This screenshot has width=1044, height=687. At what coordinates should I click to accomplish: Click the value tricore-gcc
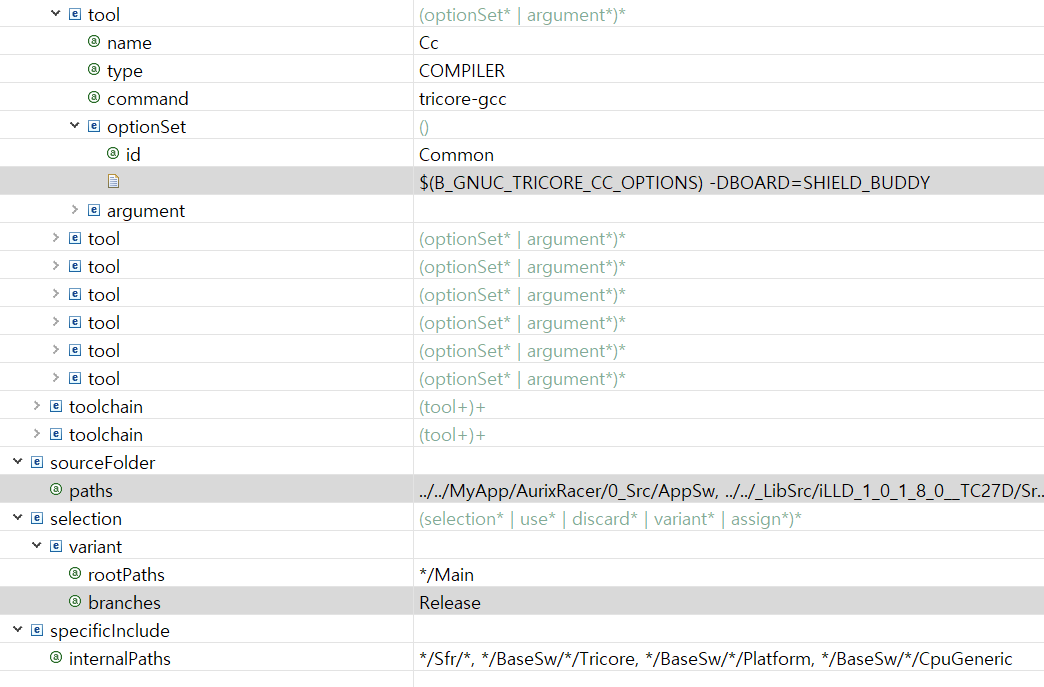coord(463,99)
